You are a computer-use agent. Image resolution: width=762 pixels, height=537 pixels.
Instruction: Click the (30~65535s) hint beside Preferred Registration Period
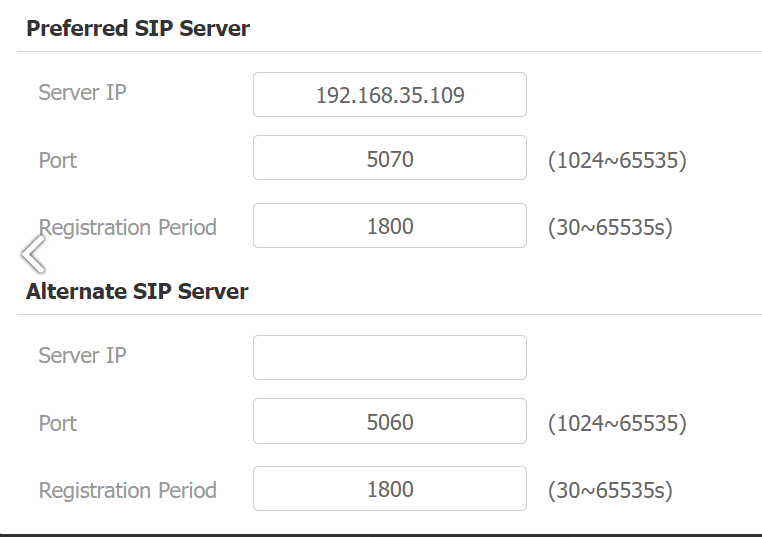[610, 227]
